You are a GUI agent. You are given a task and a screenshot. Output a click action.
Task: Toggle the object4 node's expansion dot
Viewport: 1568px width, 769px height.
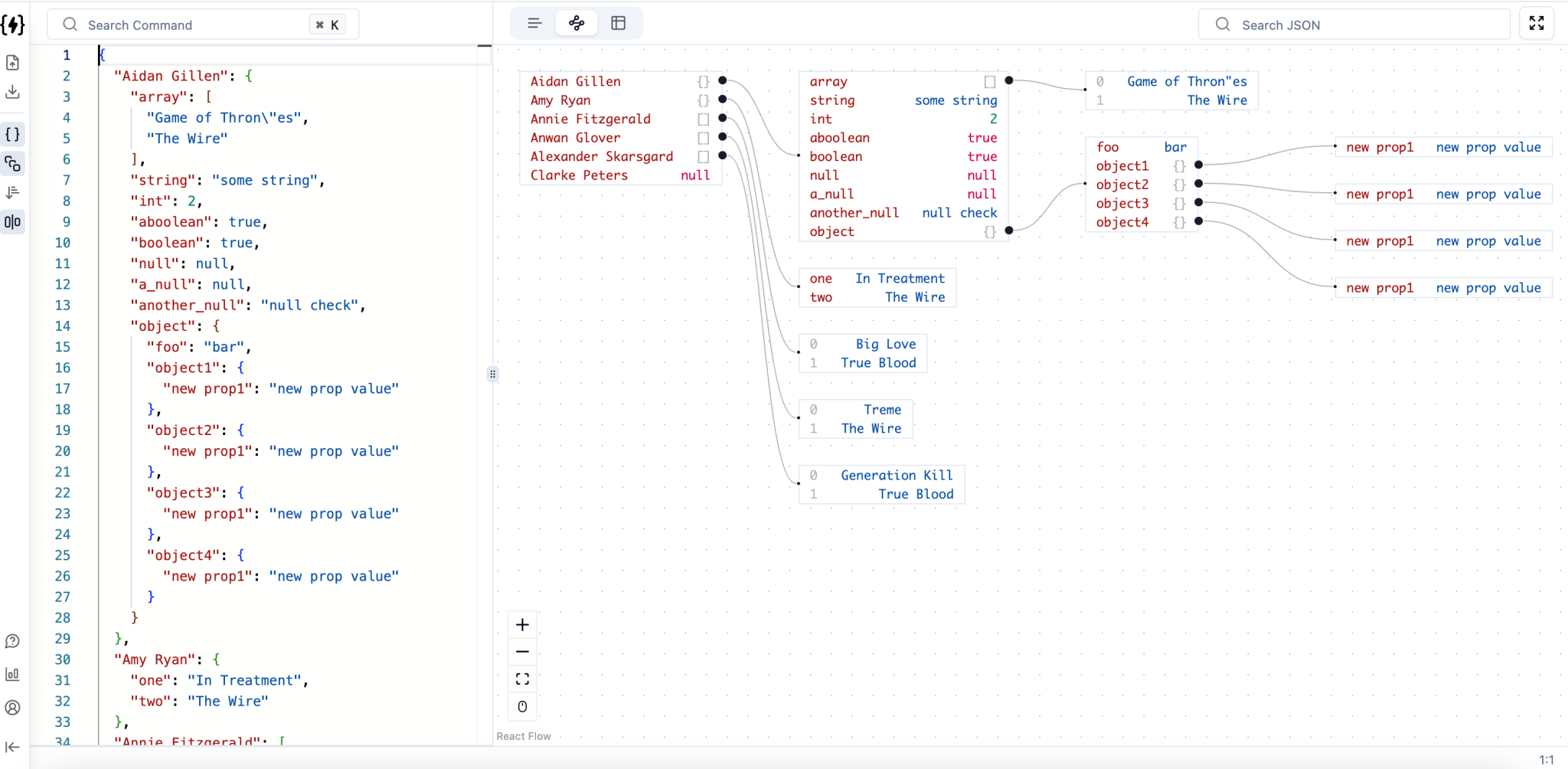coord(1197,221)
